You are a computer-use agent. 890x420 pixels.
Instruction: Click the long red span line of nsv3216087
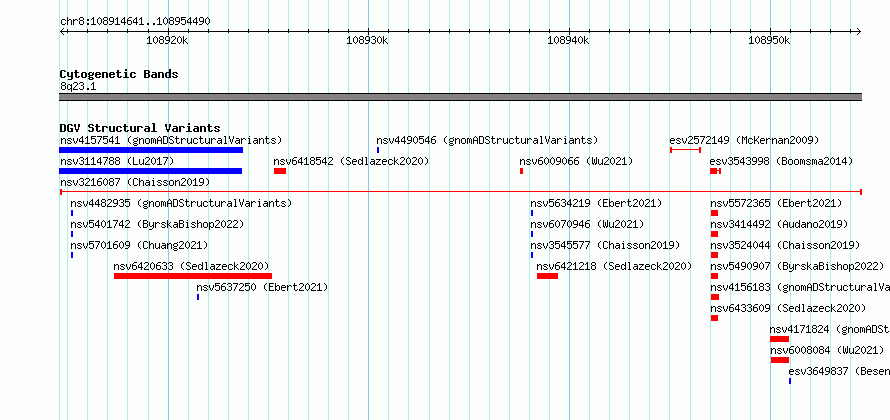click(x=460, y=192)
